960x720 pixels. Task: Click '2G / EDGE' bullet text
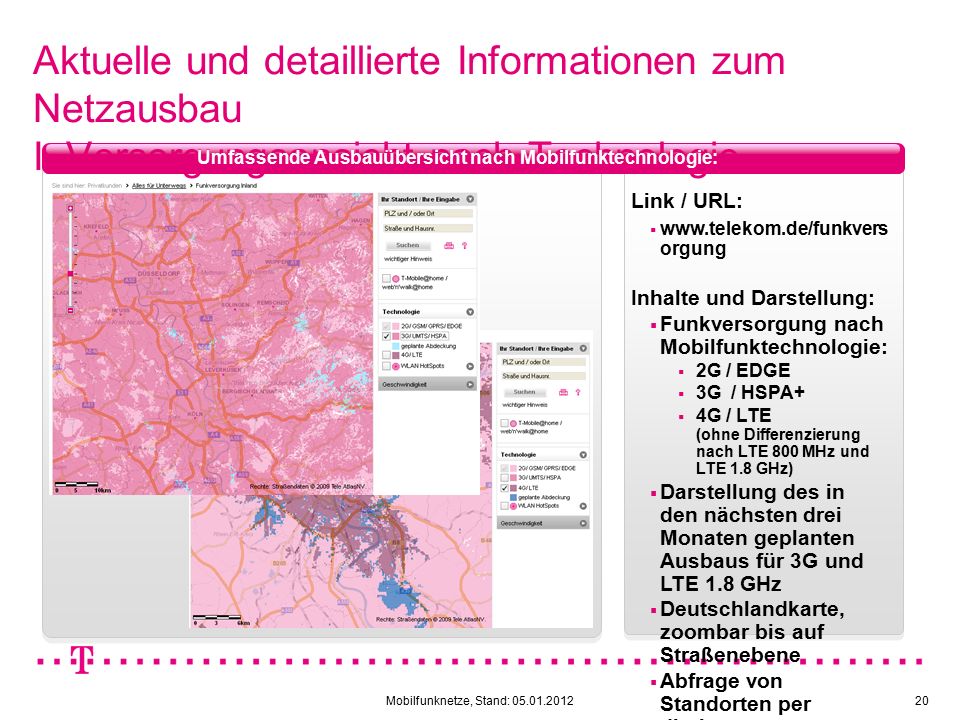click(x=743, y=370)
